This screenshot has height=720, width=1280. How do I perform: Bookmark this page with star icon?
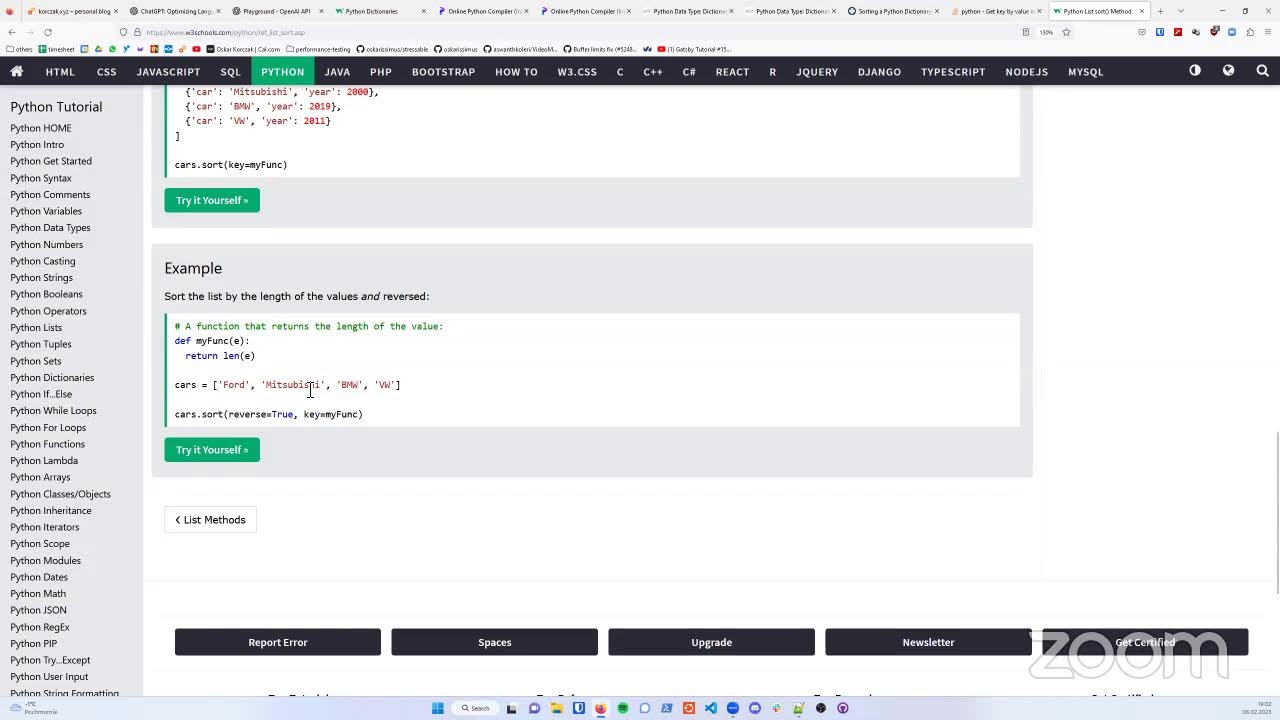coord(1066,32)
